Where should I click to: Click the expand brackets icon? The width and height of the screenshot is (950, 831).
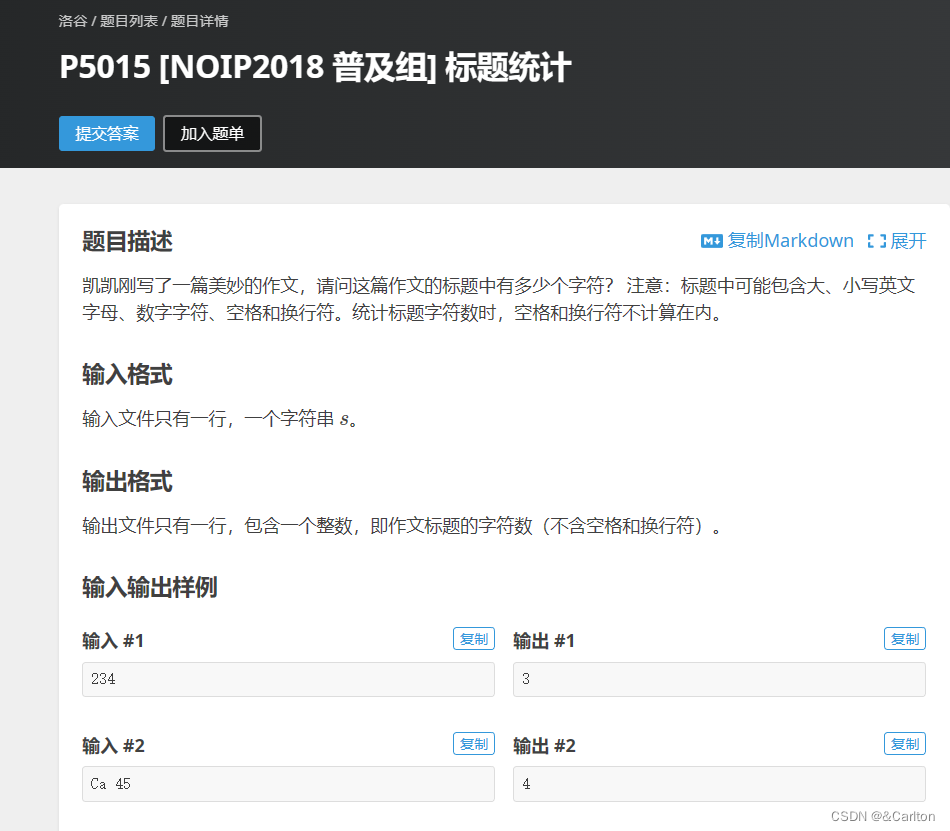(x=877, y=241)
